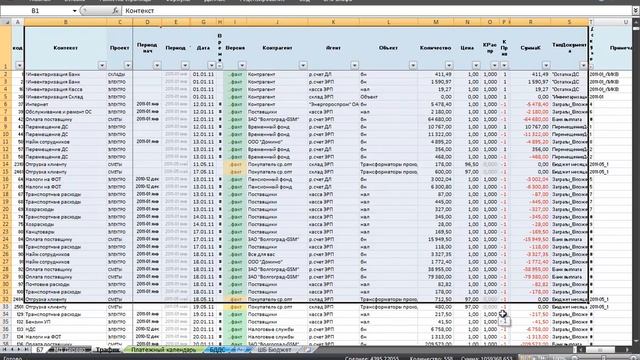The image size is (640, 360).
Task: Open the СуммаК column filter dropdown
Action: pyautogui.click(x=546, y=65)
